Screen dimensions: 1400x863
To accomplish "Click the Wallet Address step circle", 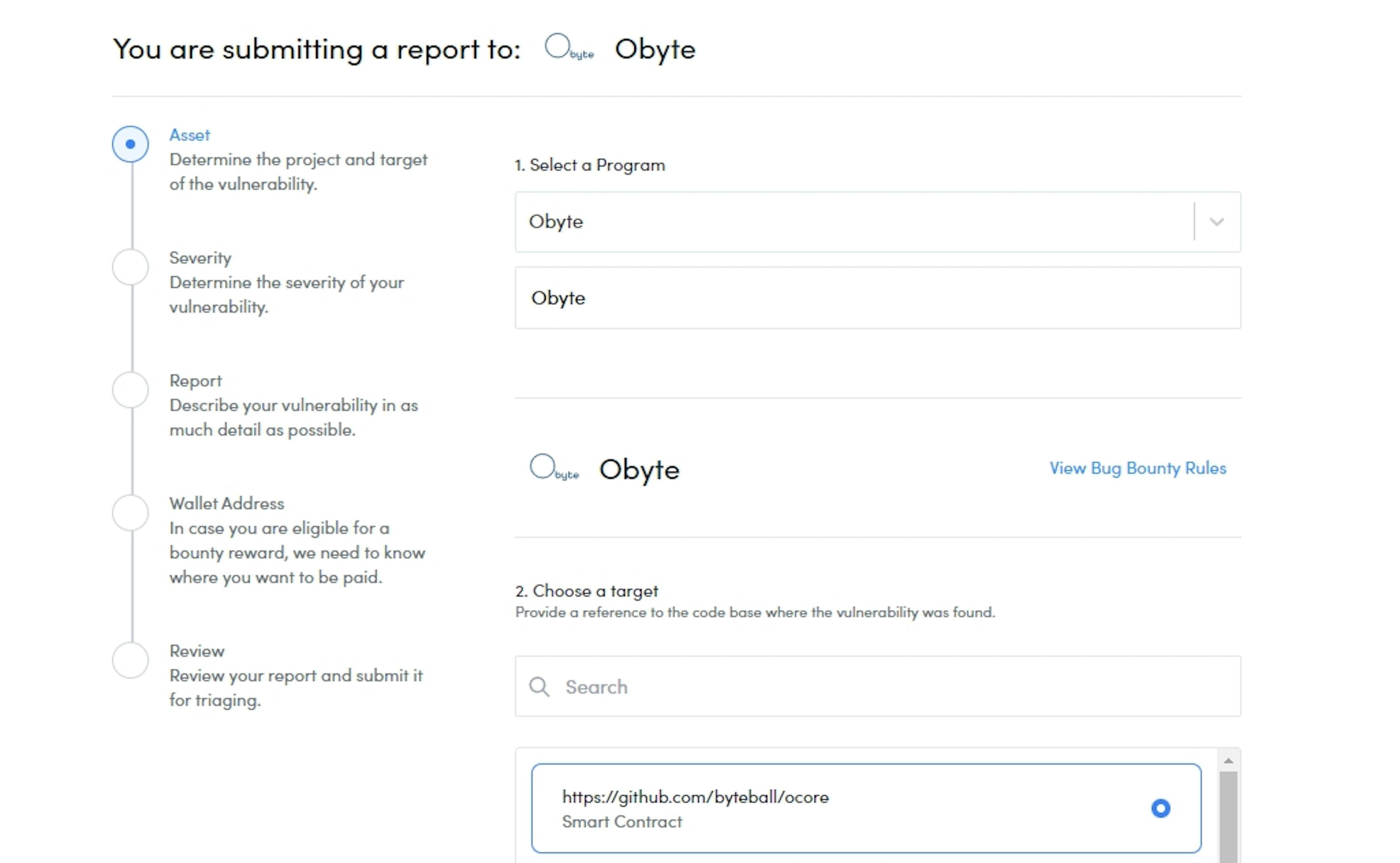I will pyautogui.click(x=130, y=512).
